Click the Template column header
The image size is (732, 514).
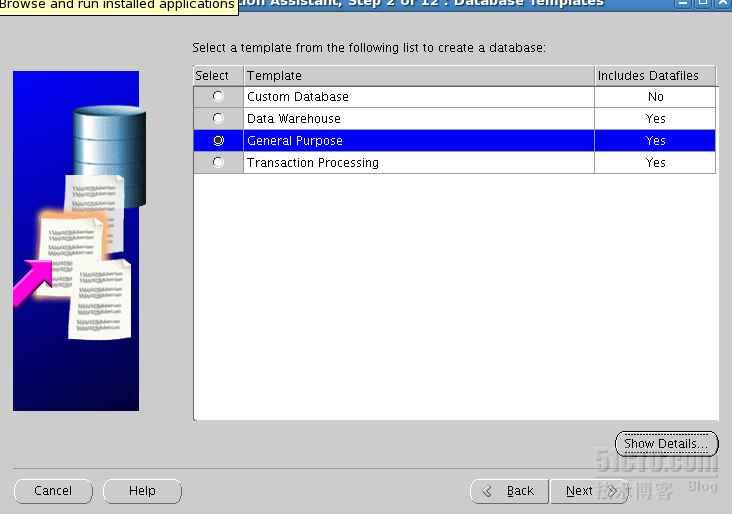tap(419, 76)
